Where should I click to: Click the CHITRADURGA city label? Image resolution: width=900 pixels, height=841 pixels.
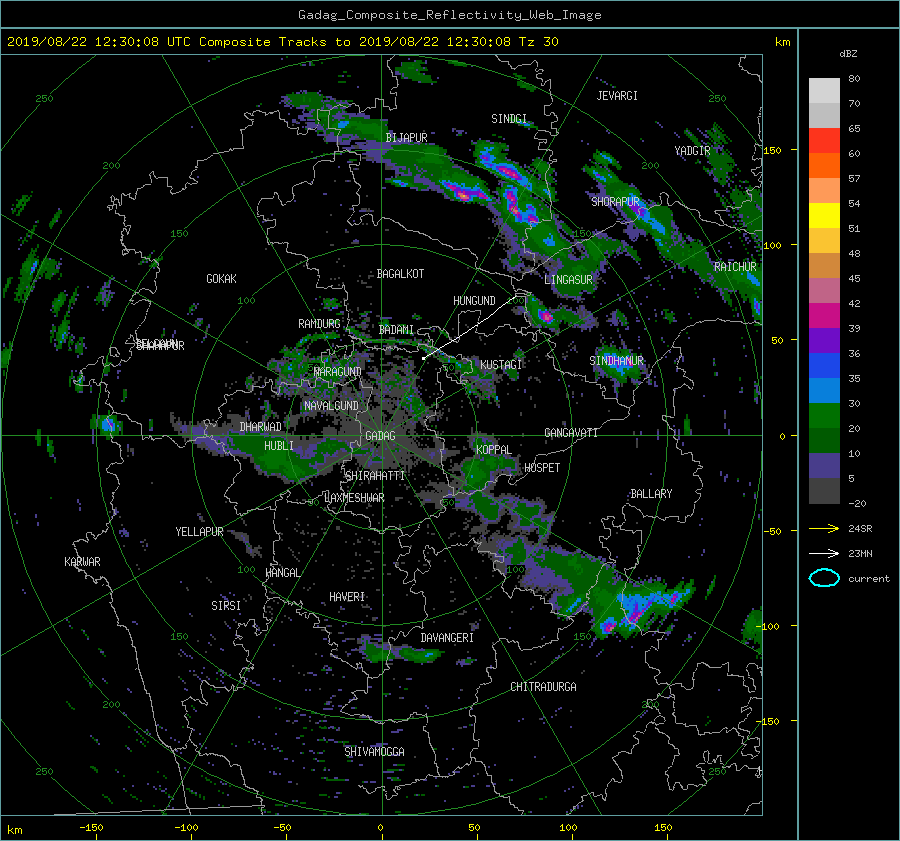(x=543, y=687)
